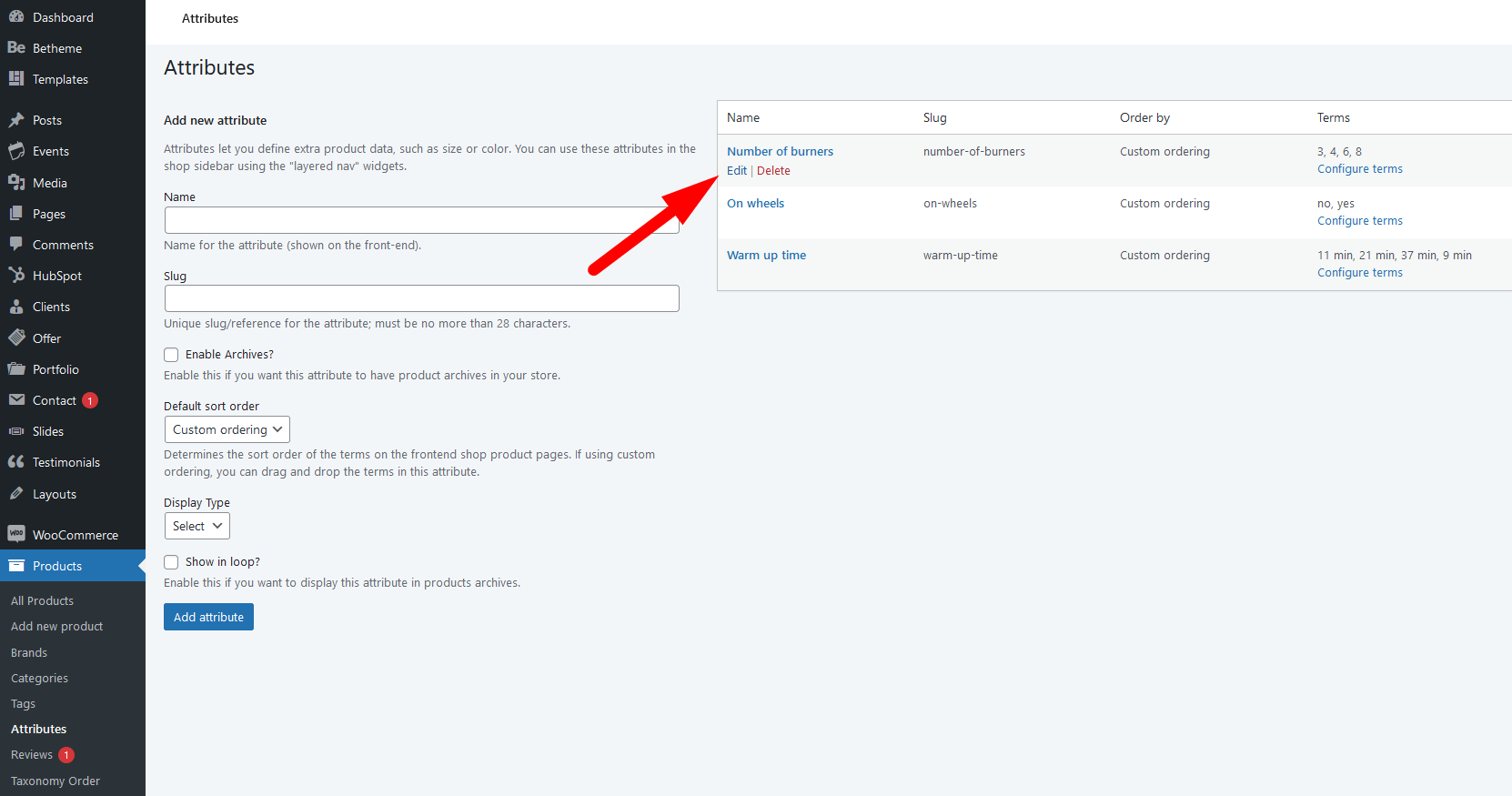Click the Contact envelope icon
The width and height of the screenshot is (1512, 796).
tap(16, 400)
